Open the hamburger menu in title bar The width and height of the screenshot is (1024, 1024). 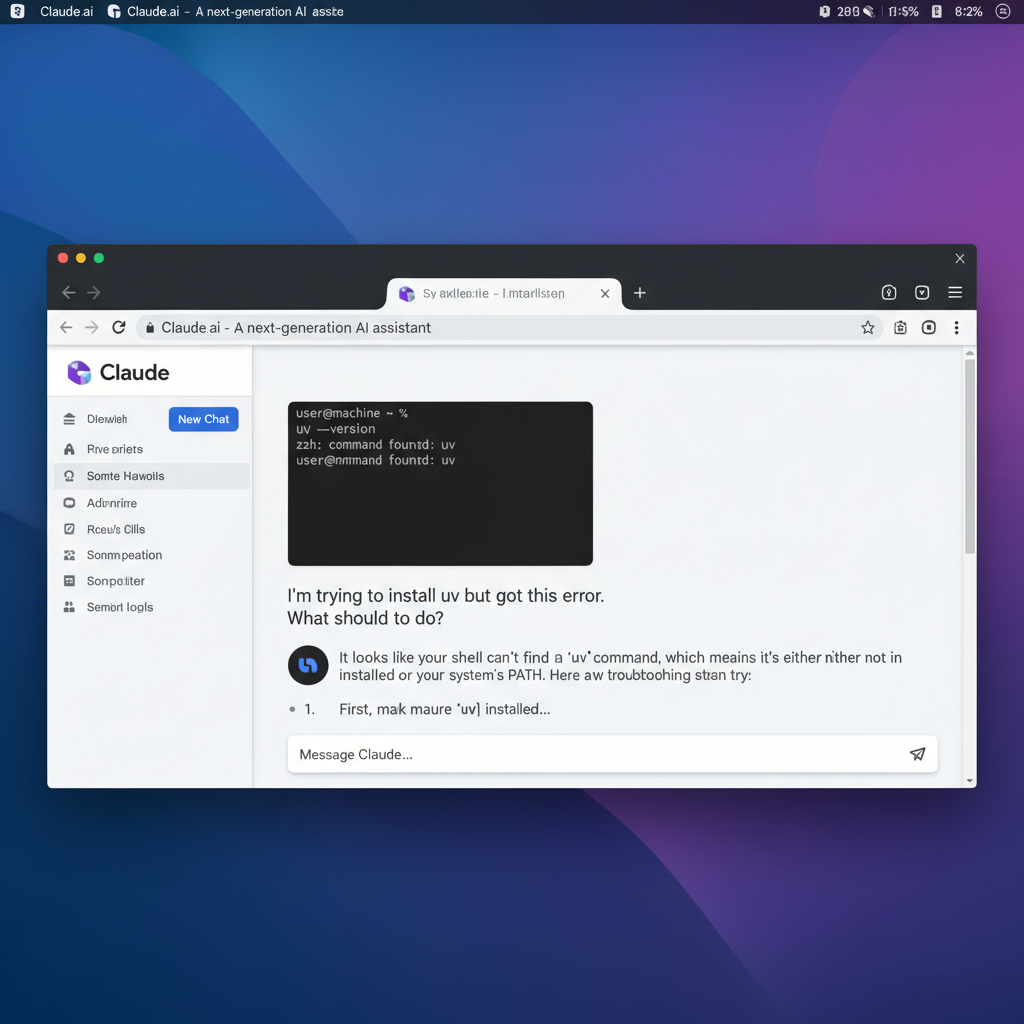955,293
